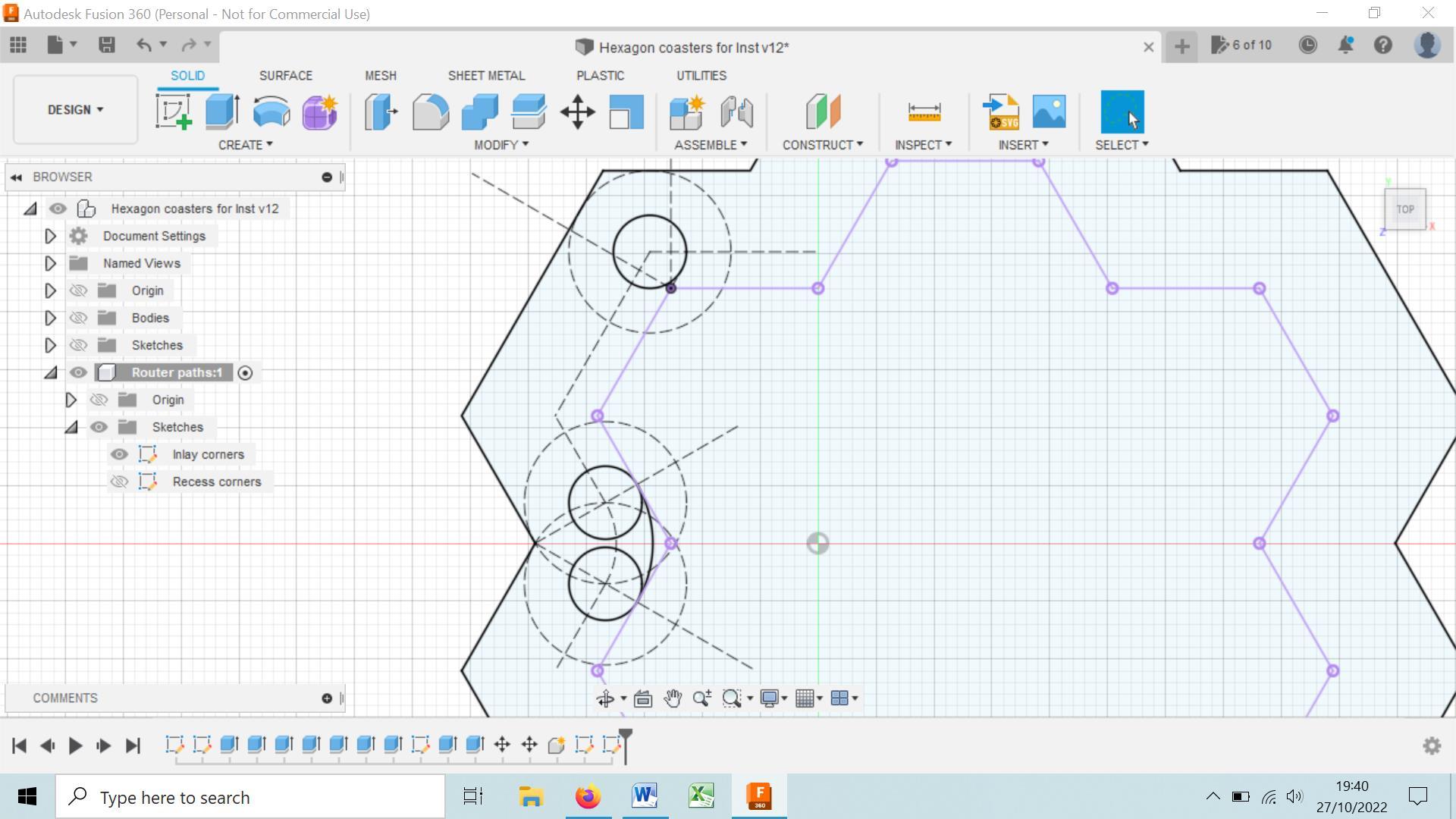The width and height of the screenshot is (1456, 819).
Task: Open the DESIGN workspace dropdown
Action: click(x=74, y=109)
